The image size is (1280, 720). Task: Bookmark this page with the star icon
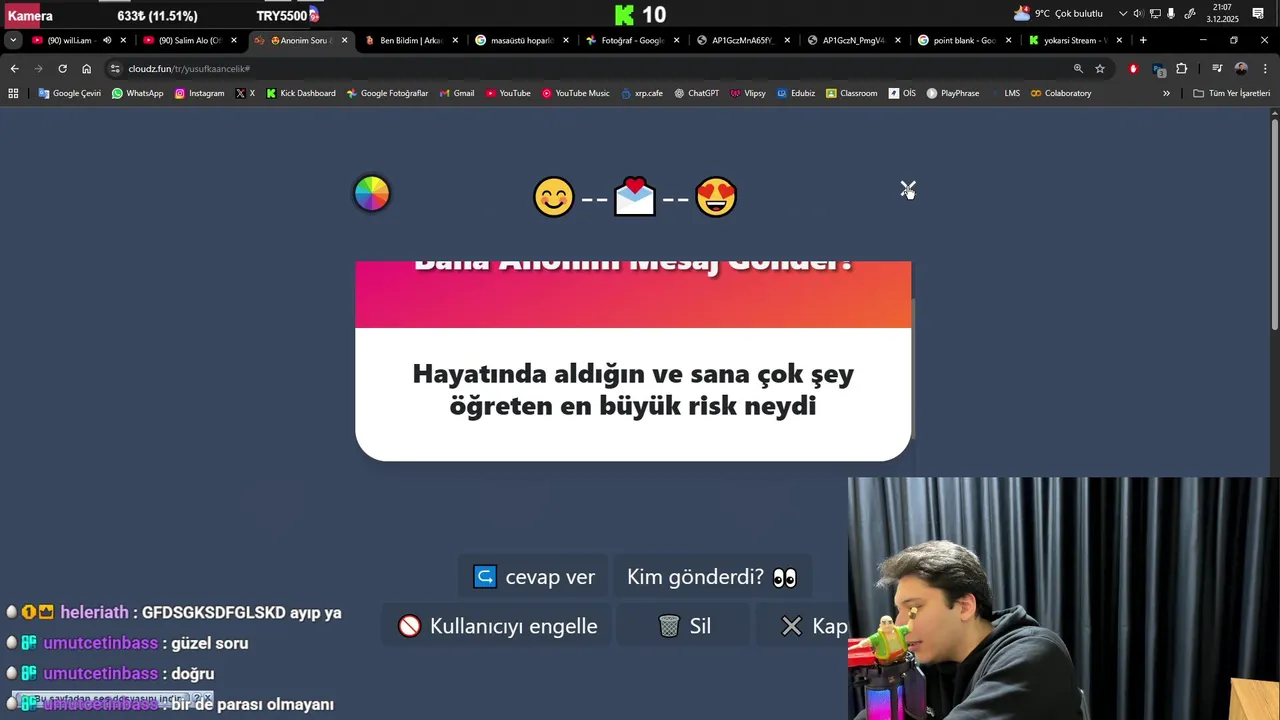pyautogui.click(x=1100, y=69)
